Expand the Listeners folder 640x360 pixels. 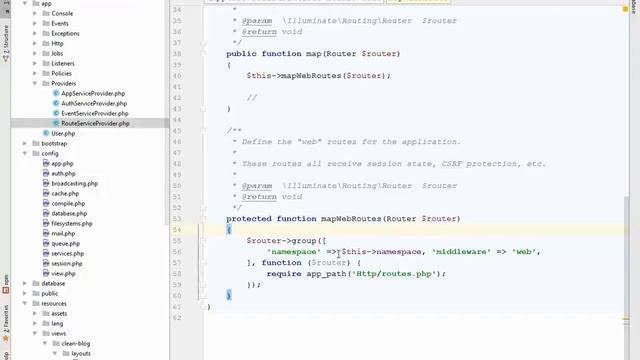point(35,63)
